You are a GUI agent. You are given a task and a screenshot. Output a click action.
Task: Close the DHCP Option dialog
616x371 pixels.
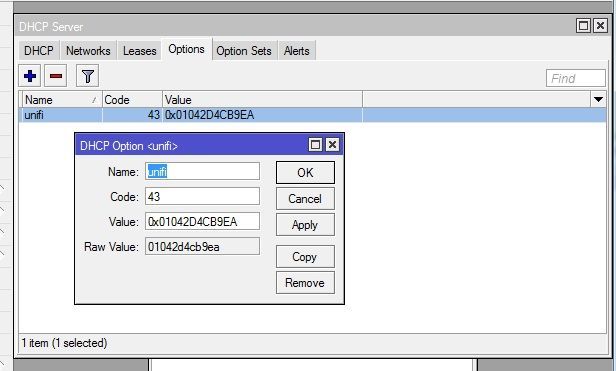coord(332,145)
